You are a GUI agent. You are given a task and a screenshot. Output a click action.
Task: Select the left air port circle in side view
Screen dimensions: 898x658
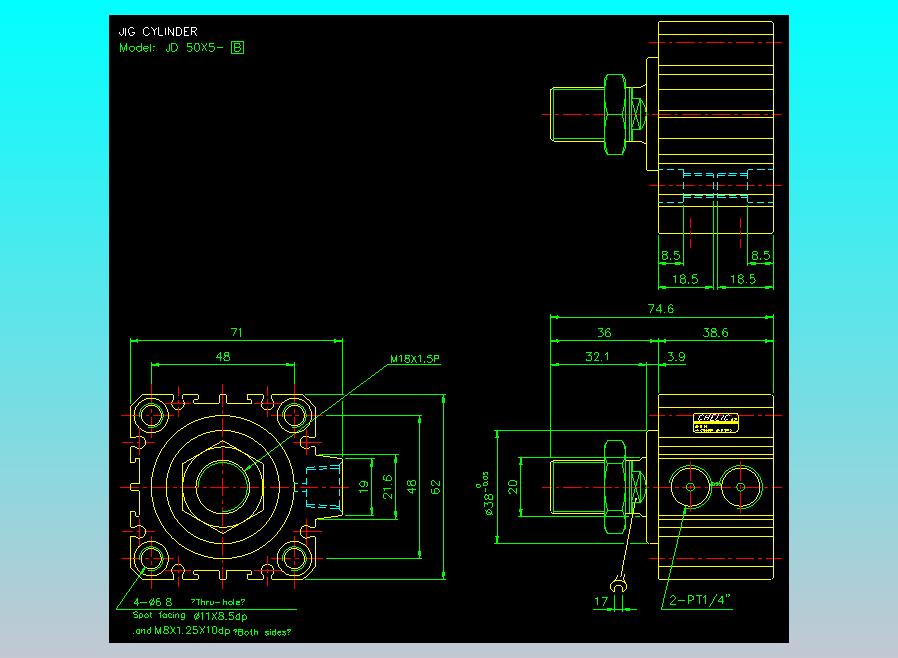point(690,487)
